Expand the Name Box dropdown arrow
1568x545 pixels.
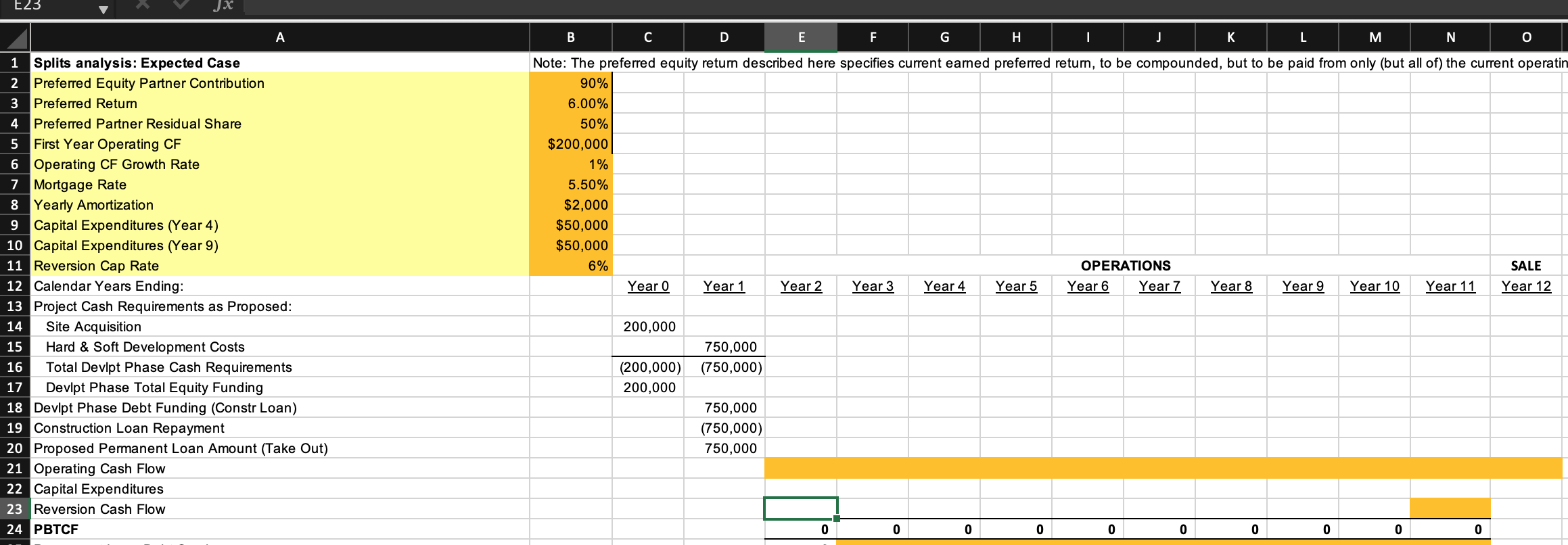[x=103, y=9]
